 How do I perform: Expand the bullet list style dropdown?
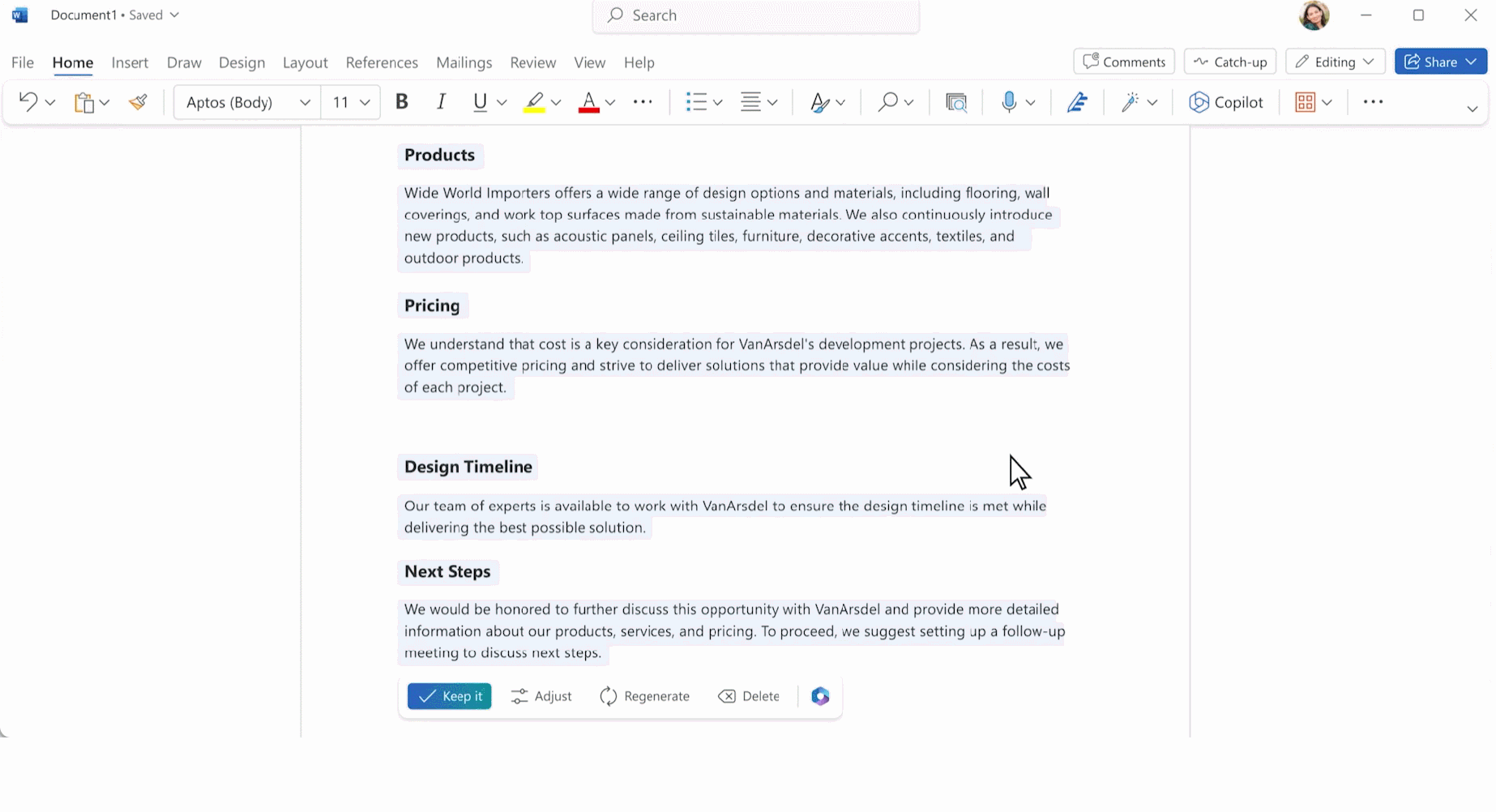pyautogui.click(x=717, y=102)
